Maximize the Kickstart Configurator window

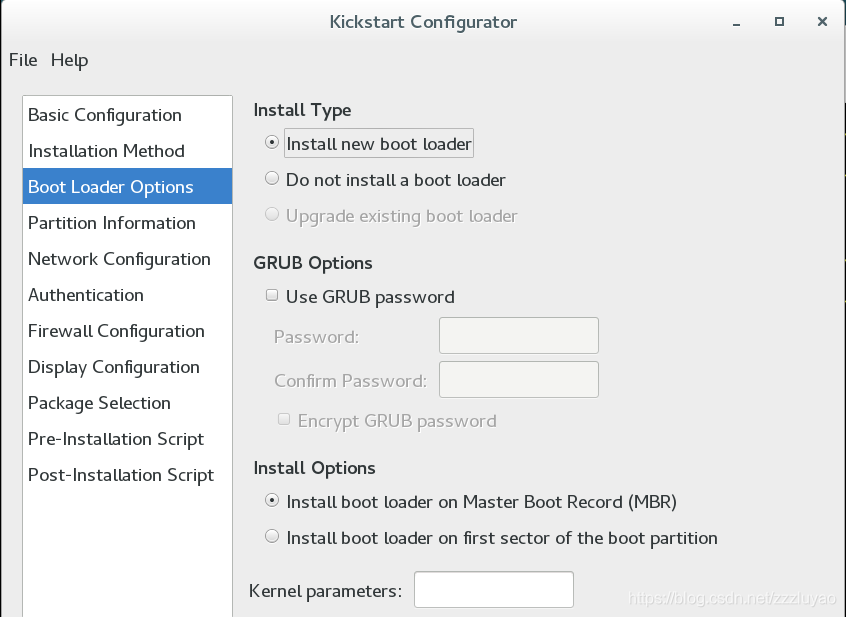(x=779, y=22)
